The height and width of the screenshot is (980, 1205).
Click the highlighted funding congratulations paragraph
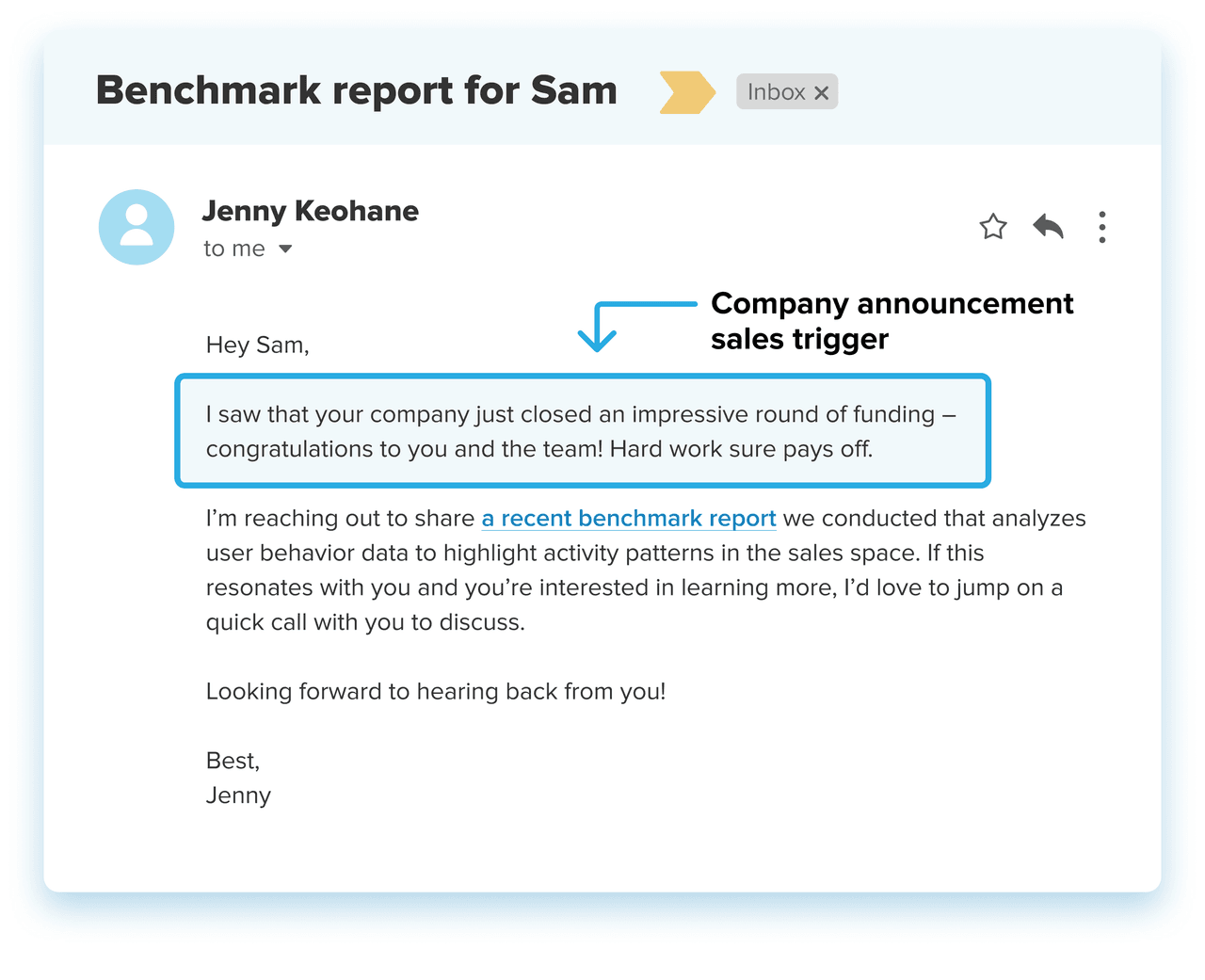pos(582,431)
